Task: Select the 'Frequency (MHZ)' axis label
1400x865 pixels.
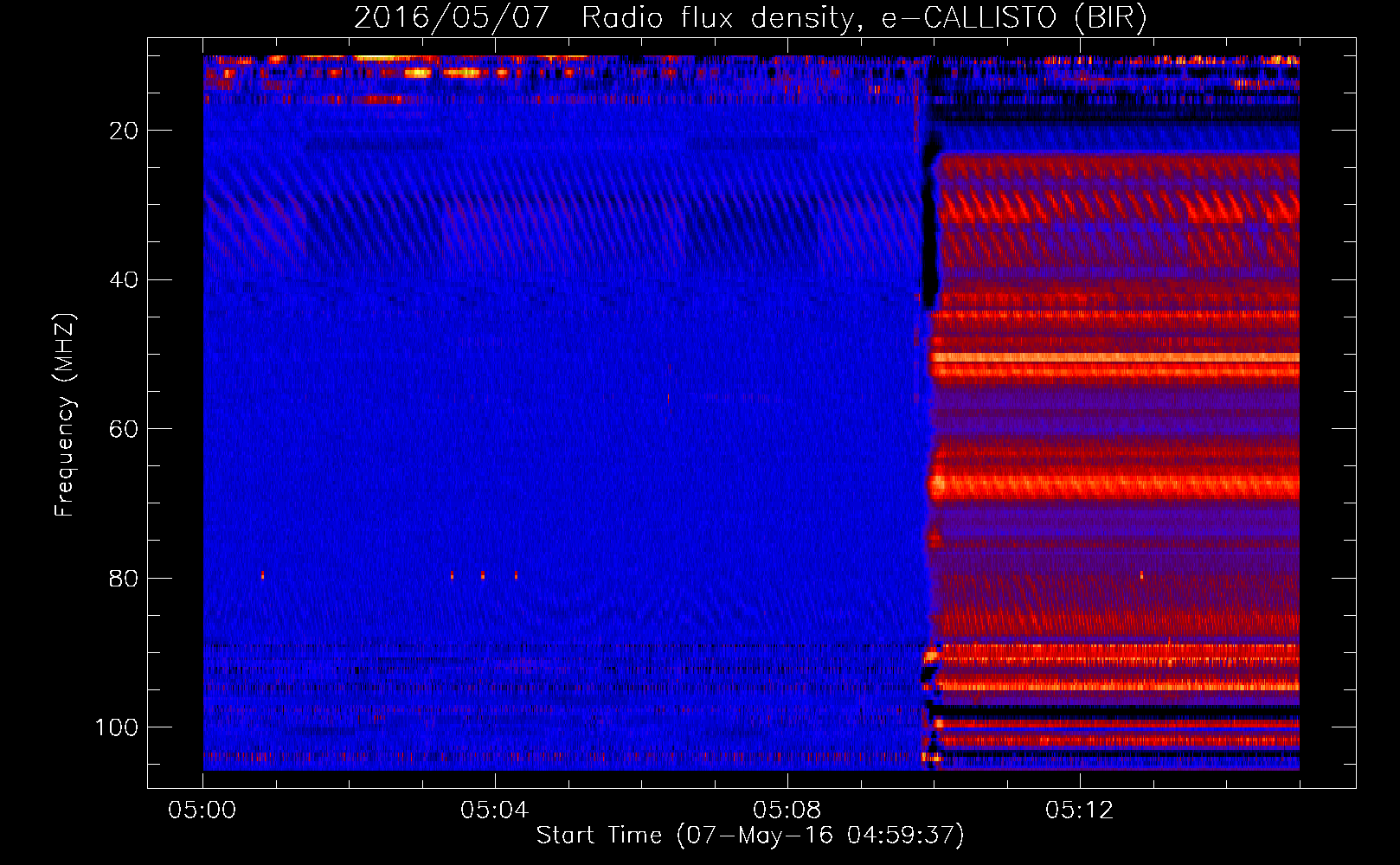Action: [65, 415]
